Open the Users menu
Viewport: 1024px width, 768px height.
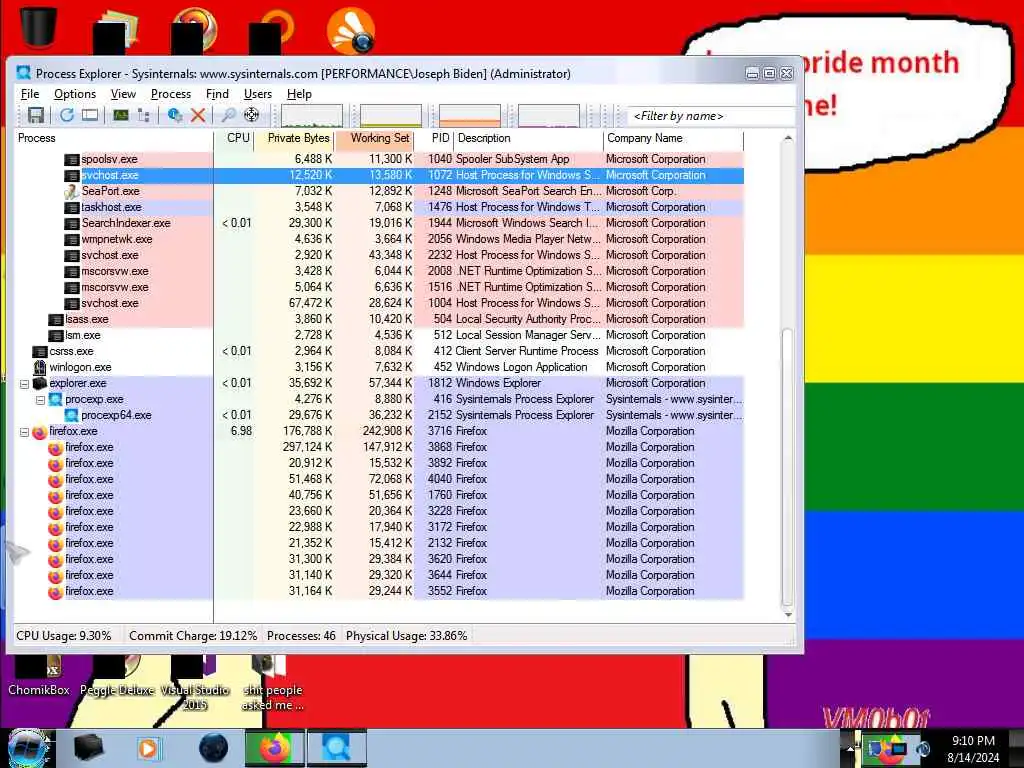[258, 94]
